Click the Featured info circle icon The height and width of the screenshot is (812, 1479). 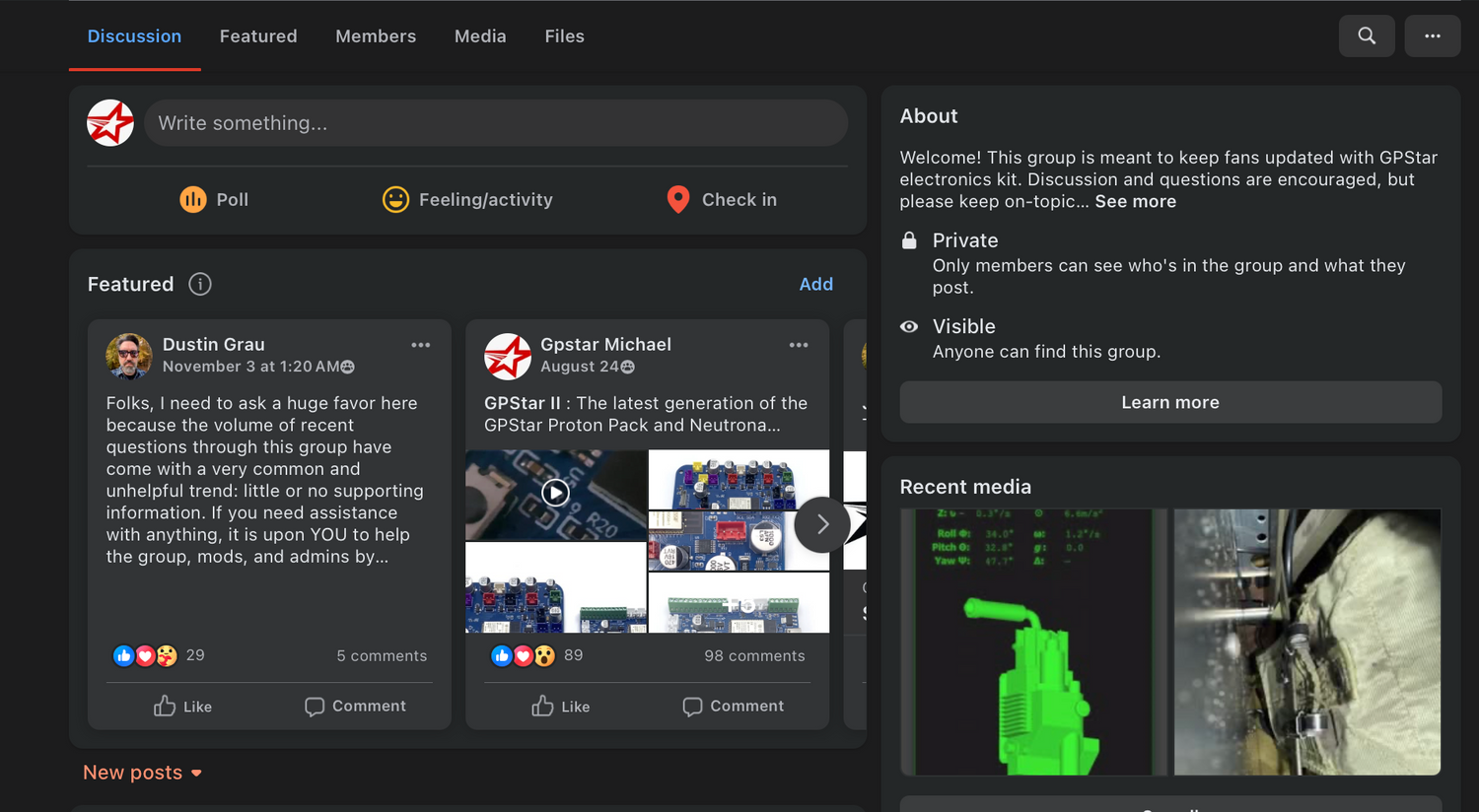click(200, 285)
